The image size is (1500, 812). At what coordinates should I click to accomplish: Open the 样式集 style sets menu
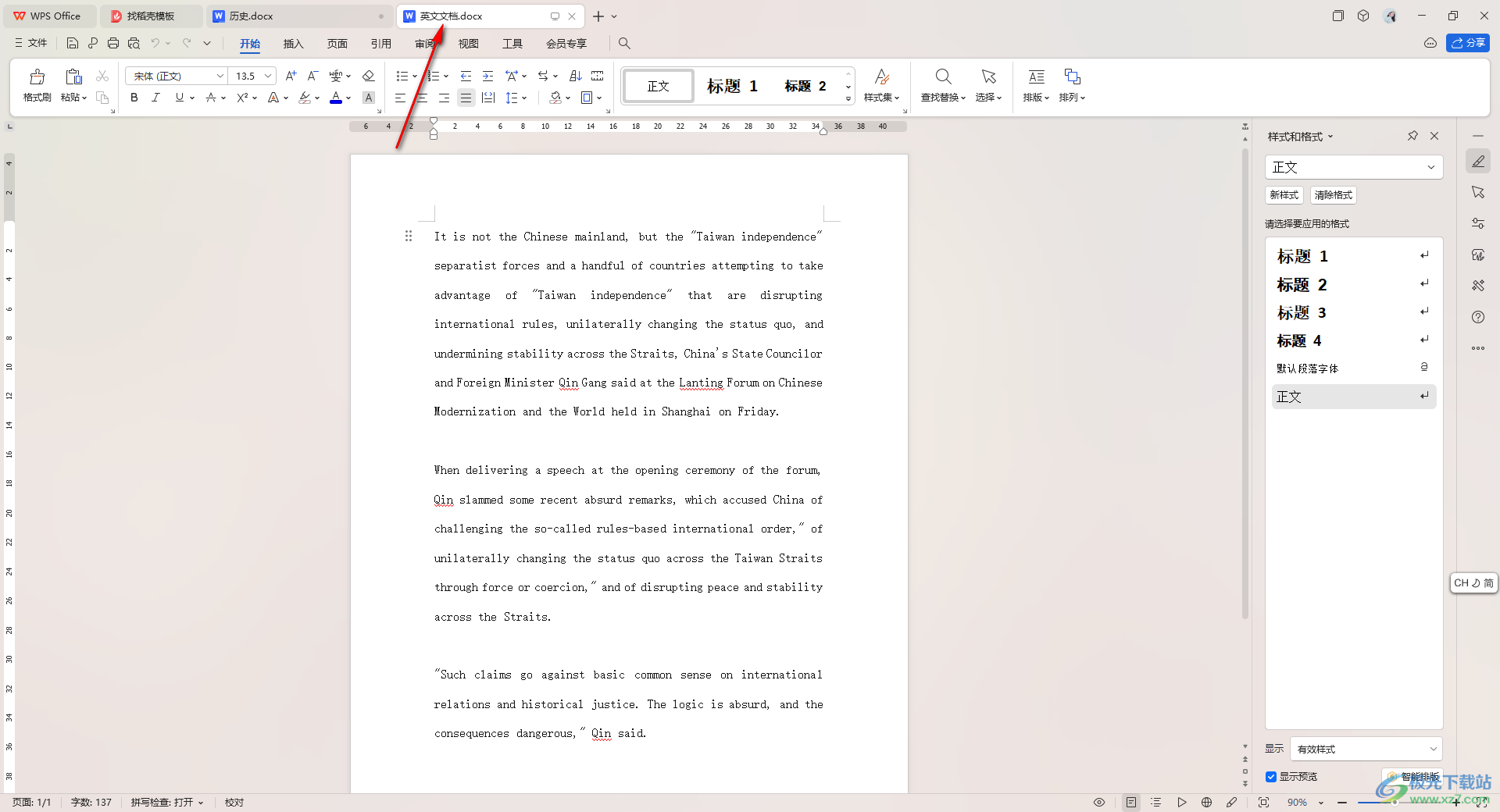pyautogui.click(x=881, y=86)
